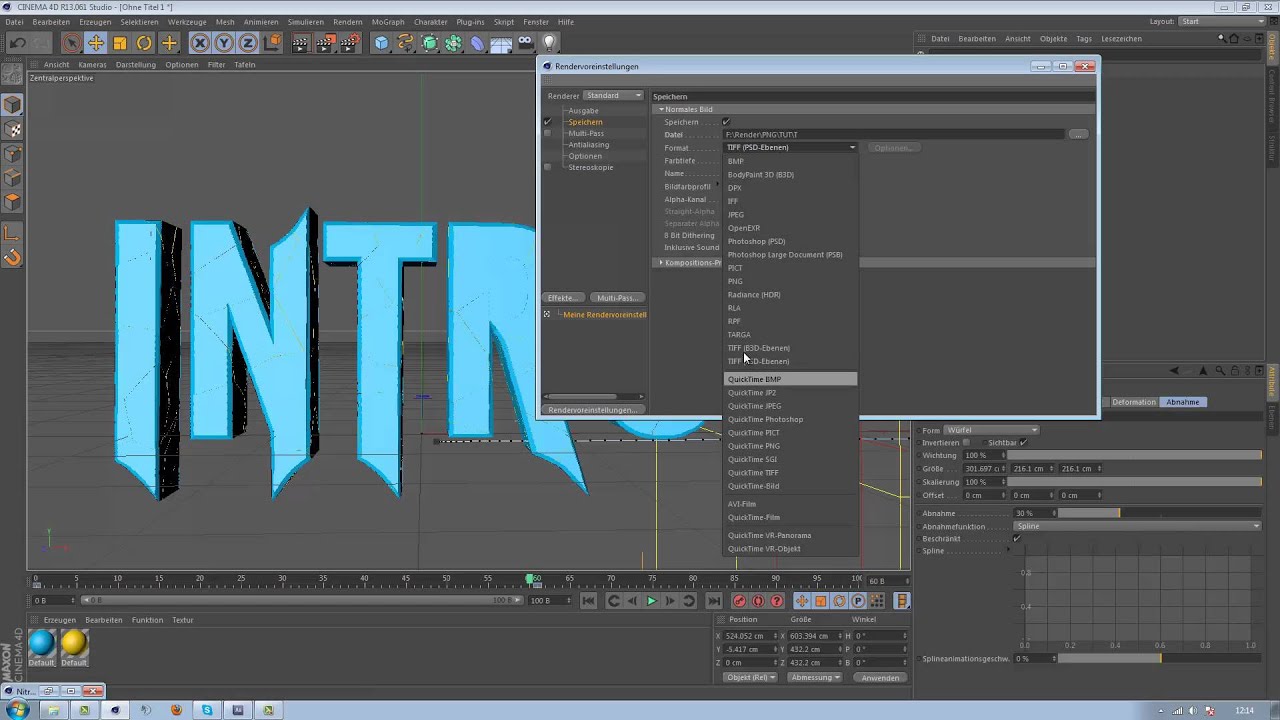Open the Windows Start button
Screen dimensions: 1280x720
coord(19,710)
